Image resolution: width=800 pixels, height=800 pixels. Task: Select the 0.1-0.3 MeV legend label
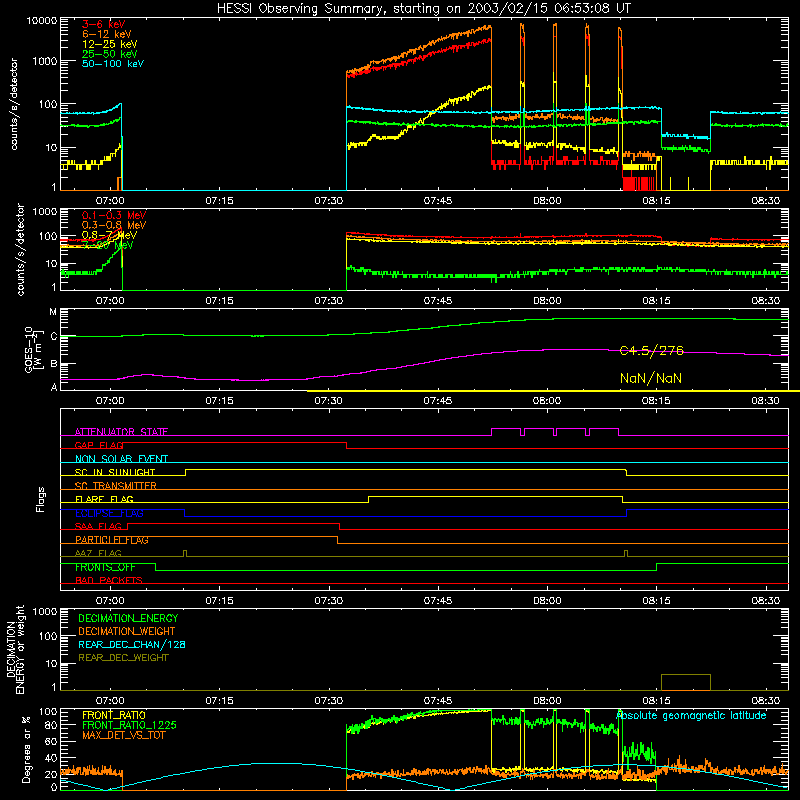click(114, 215)
